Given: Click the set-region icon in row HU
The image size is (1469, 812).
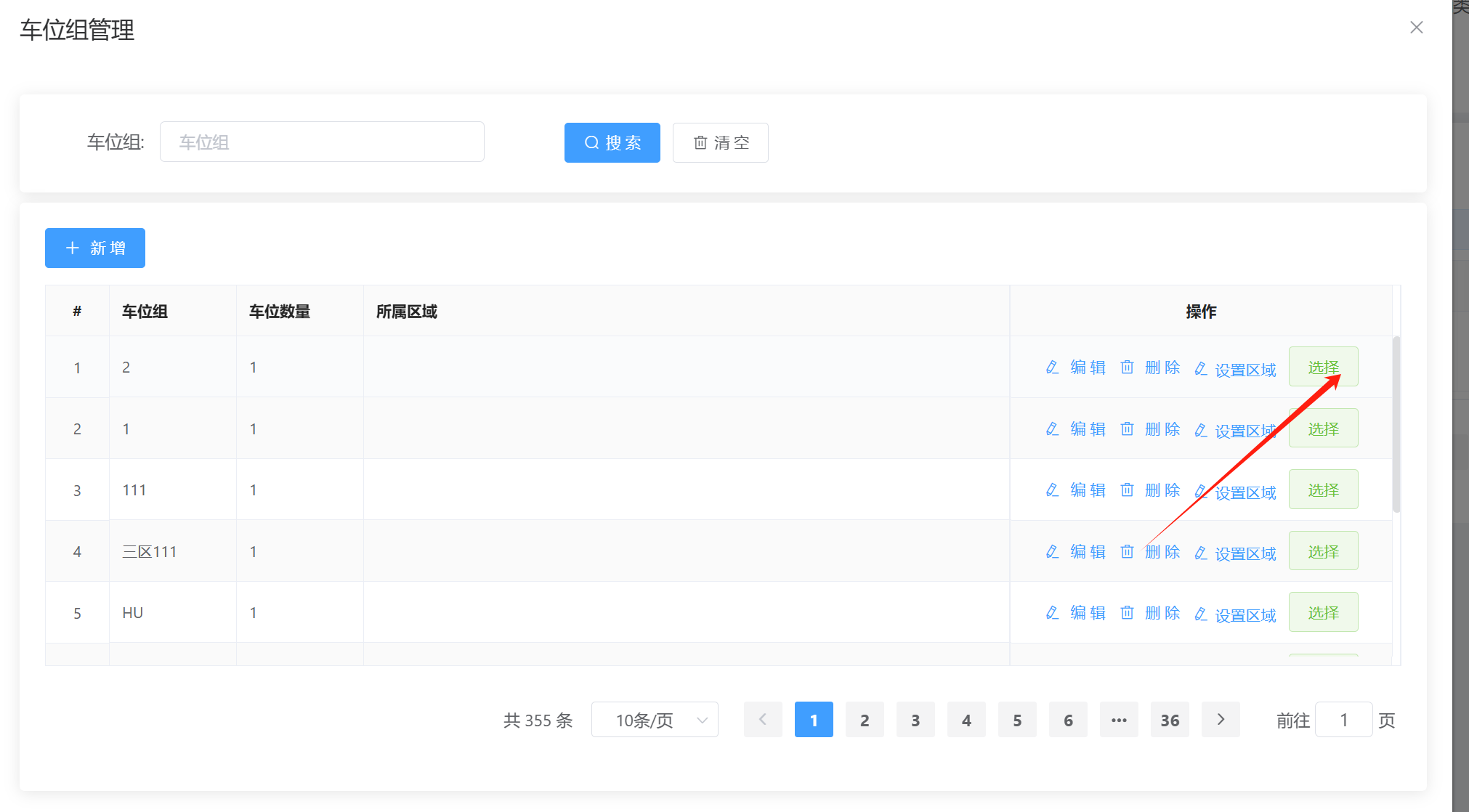Looking at the screenshot, I should (1201, 615).
